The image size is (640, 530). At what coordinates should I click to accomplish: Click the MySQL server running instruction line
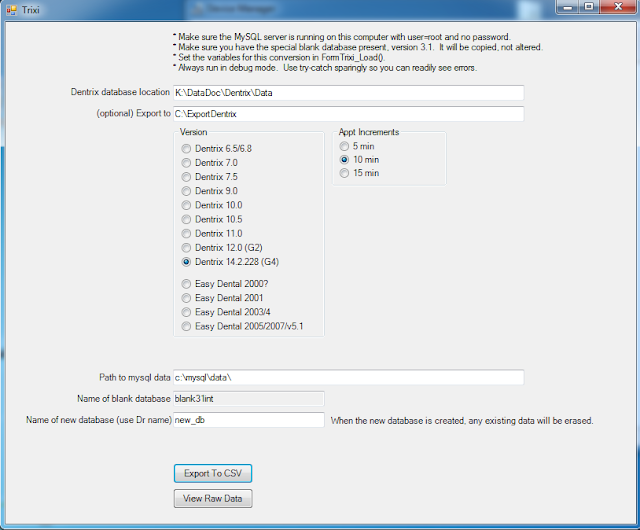point(342,37)
